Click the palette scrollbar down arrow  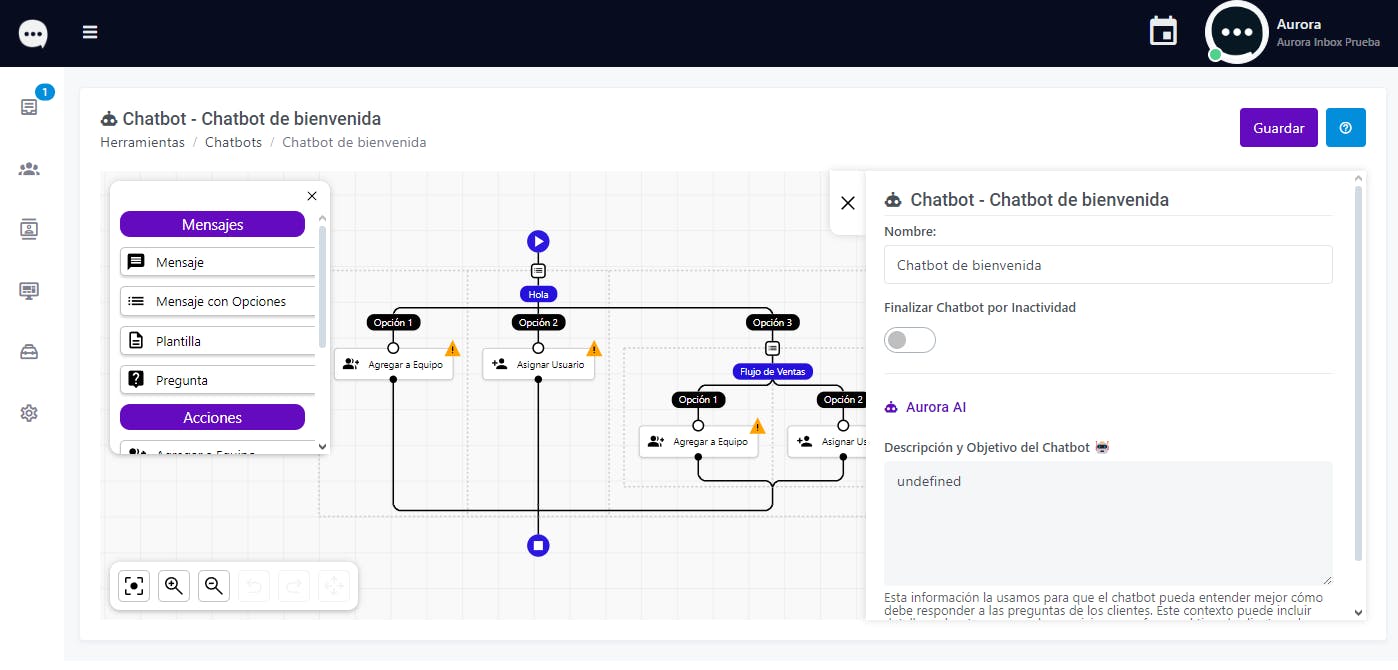coord(322,447)
